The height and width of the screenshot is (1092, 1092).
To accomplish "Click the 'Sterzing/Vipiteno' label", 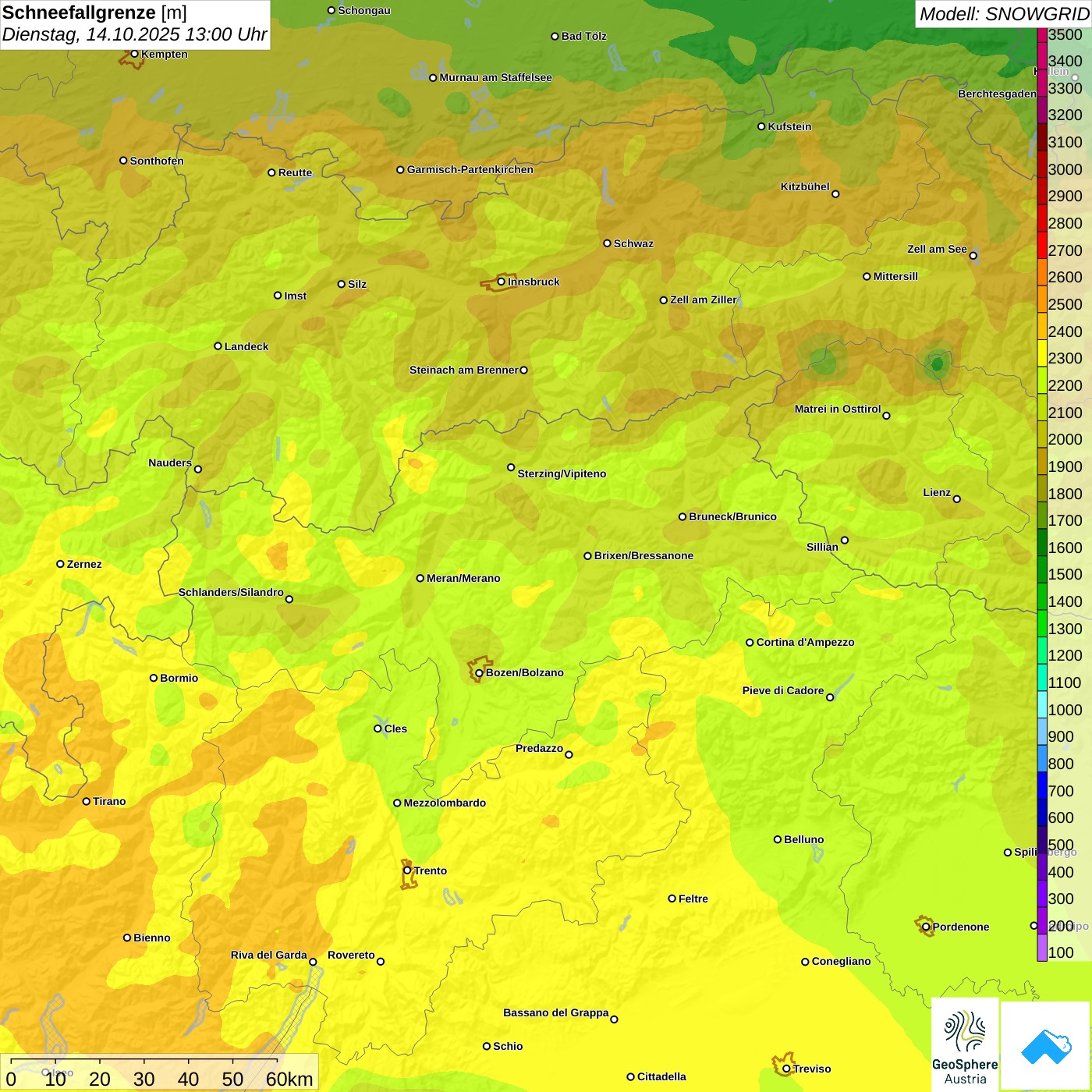I will click(x=562, y=473).
